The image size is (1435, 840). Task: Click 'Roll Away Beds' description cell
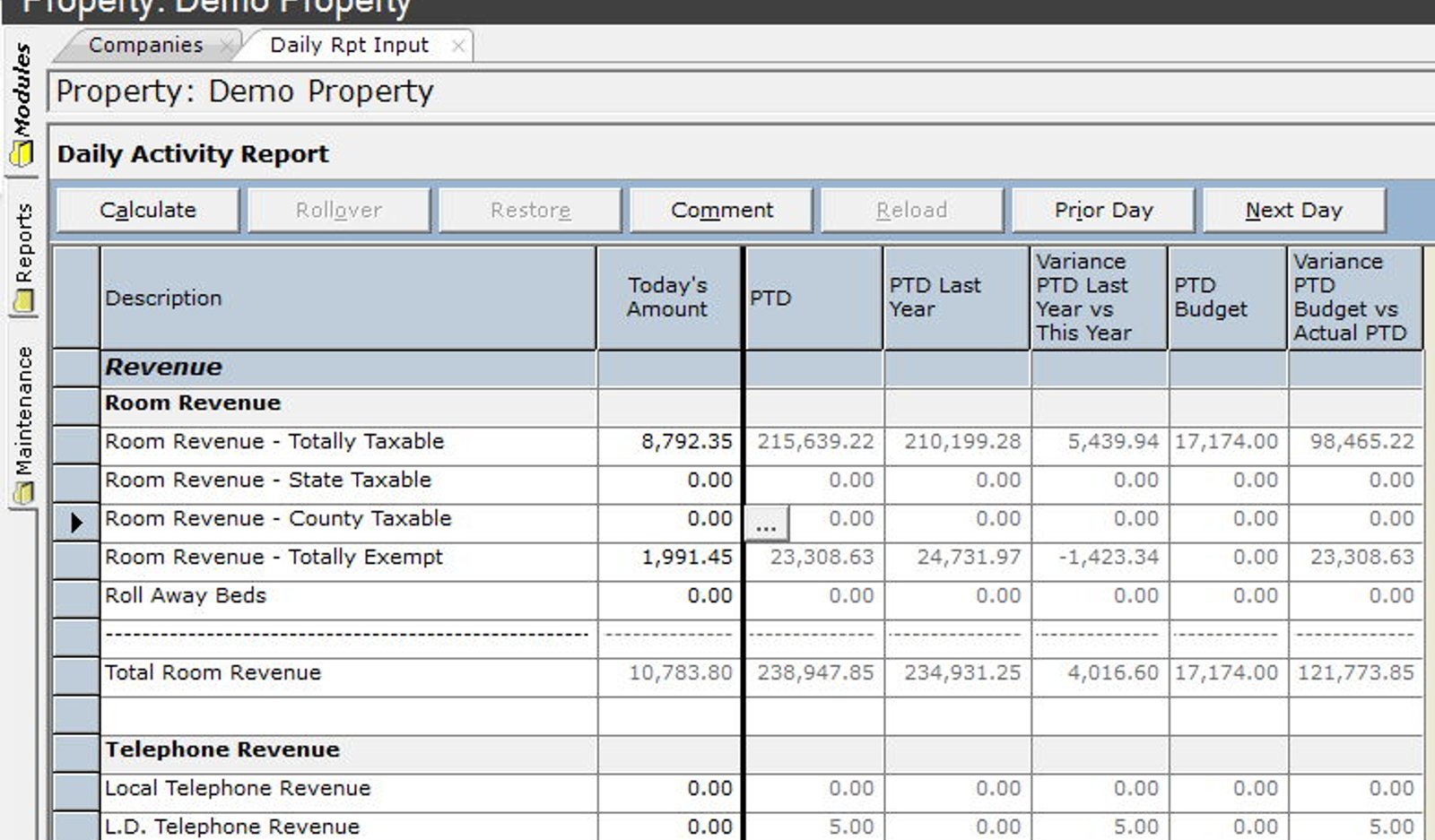(x=348, y=600)
